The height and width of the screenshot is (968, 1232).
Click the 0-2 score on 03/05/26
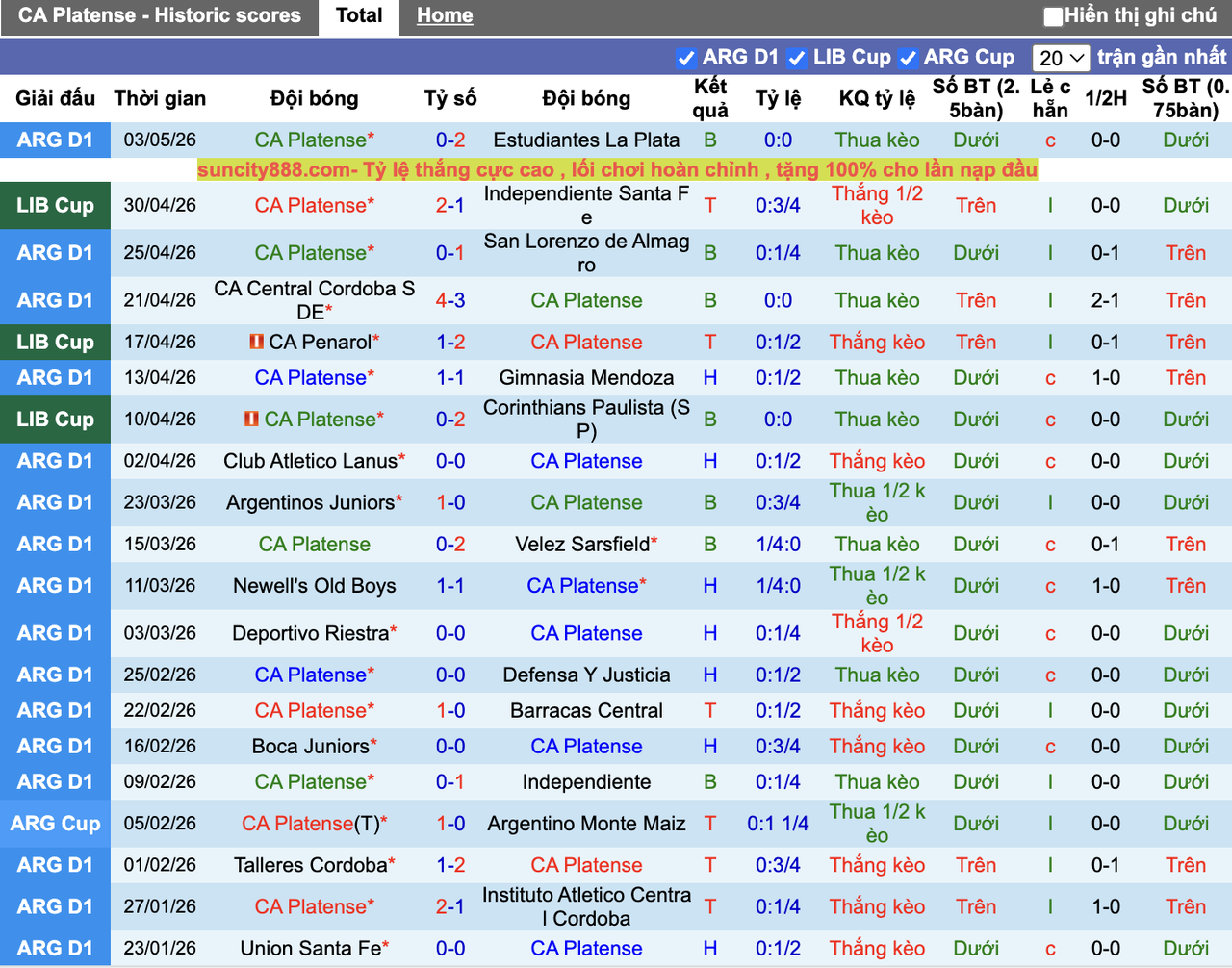[x=450, y=140]
